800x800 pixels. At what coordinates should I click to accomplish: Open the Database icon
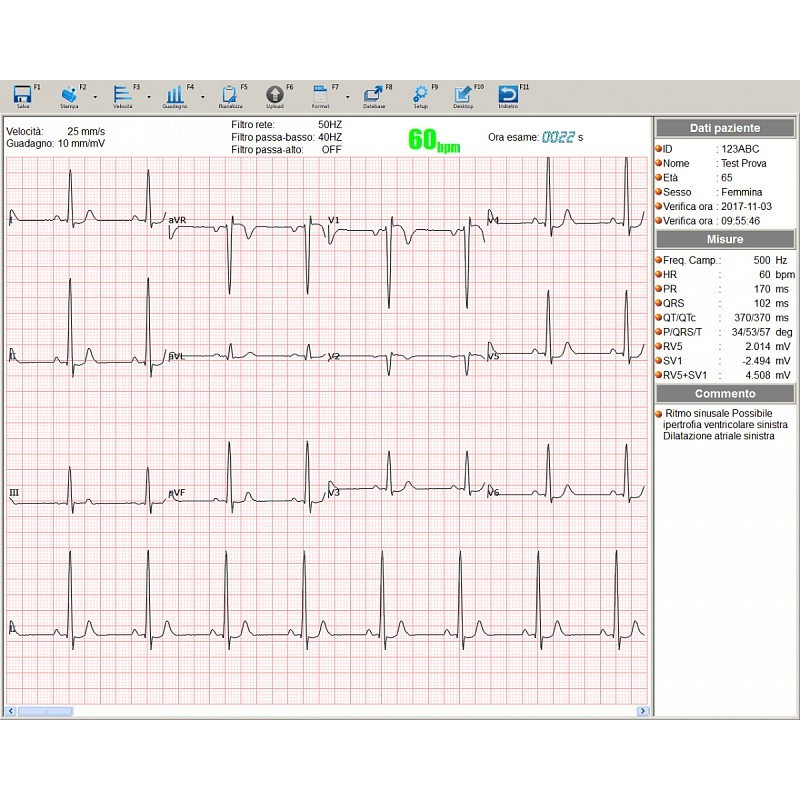[374, 92]
